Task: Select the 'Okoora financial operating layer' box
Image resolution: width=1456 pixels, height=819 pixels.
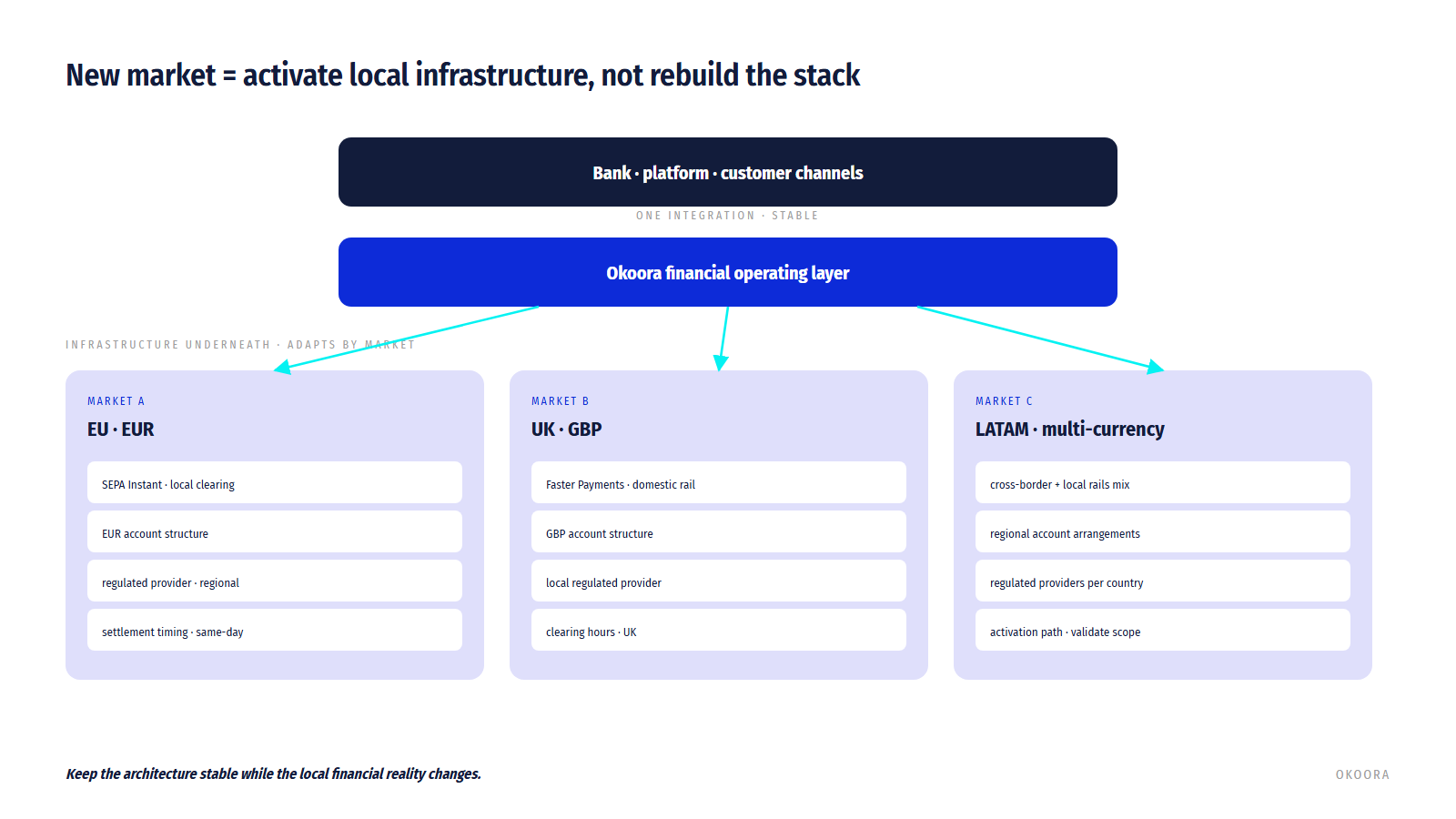Action: pos(728,272)
